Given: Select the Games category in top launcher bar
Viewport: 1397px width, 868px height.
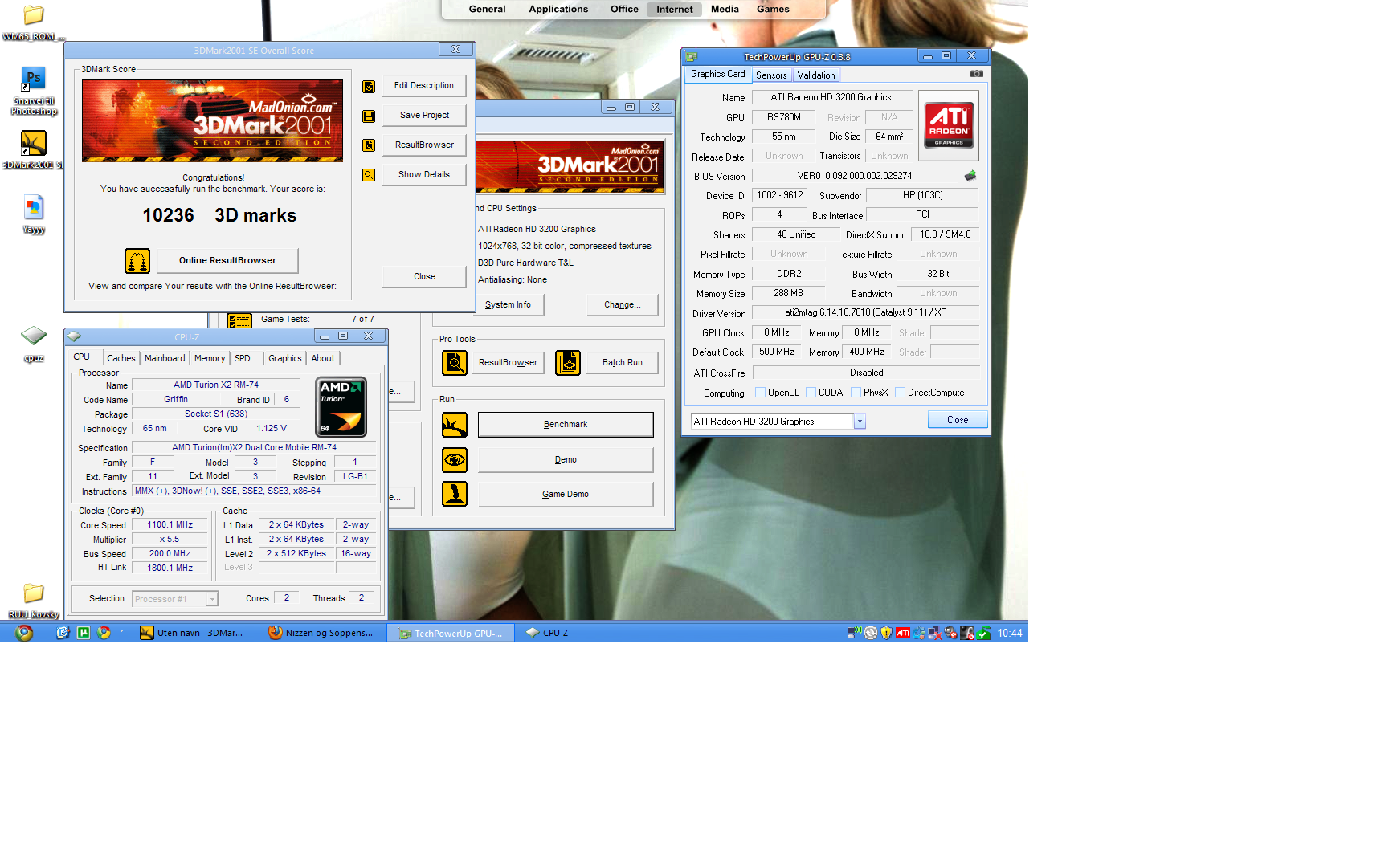Looking at the screenshot, I should click(x=773, y=10).
